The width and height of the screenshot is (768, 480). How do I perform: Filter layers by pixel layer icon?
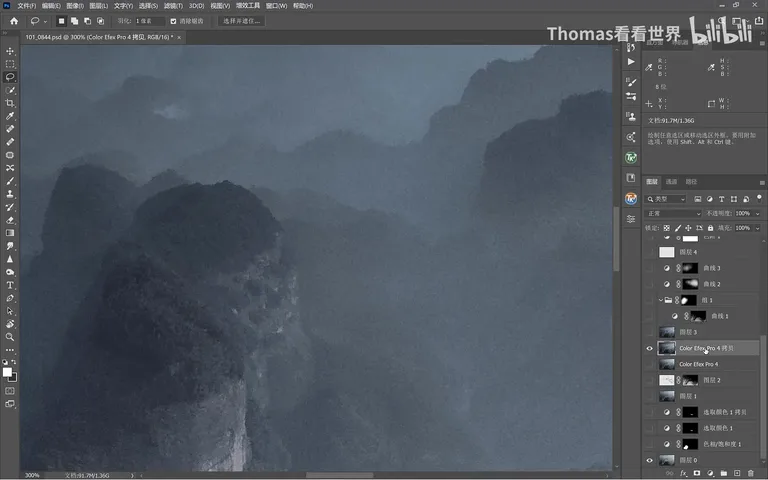[x=697, y=199]
